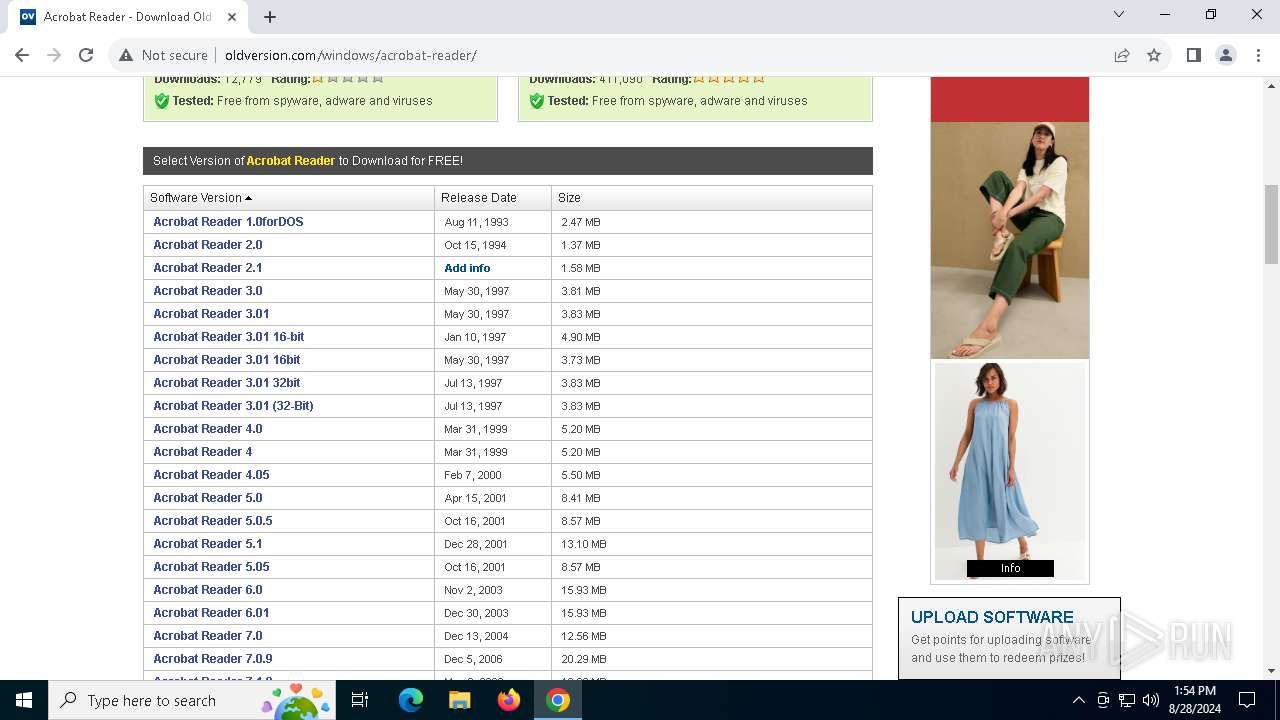Reload the page with refresh icon
The height and width of the screenshot is (720, 1280).
[x=86, y=55]
